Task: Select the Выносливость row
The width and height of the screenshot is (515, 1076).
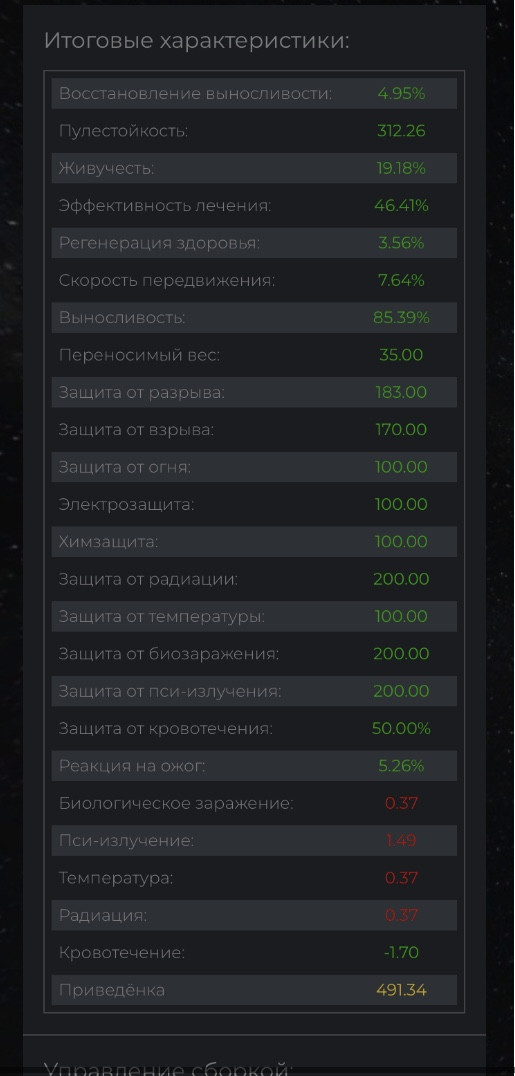Action: point(254,318)
